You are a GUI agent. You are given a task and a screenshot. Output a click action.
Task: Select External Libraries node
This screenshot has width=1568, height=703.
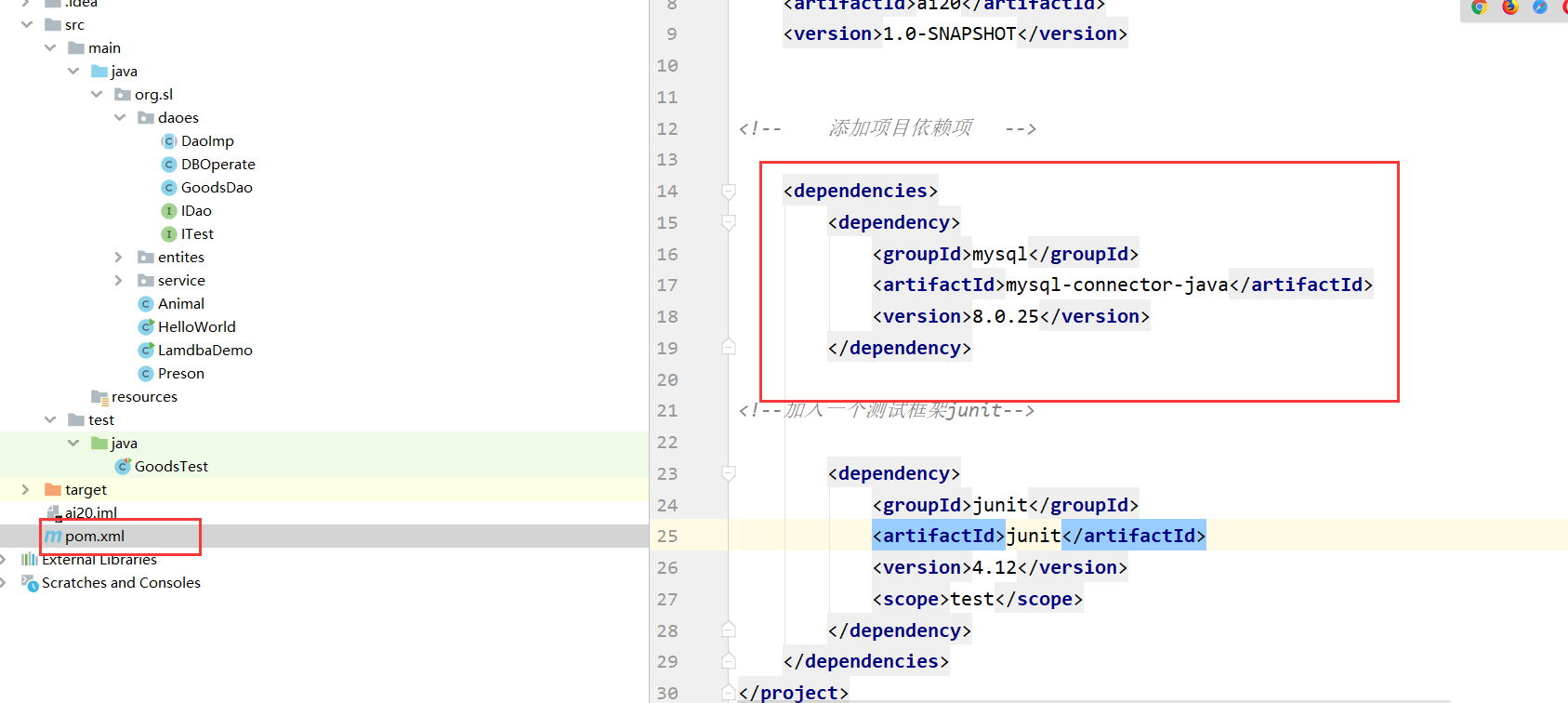click(x=99, y=560)
